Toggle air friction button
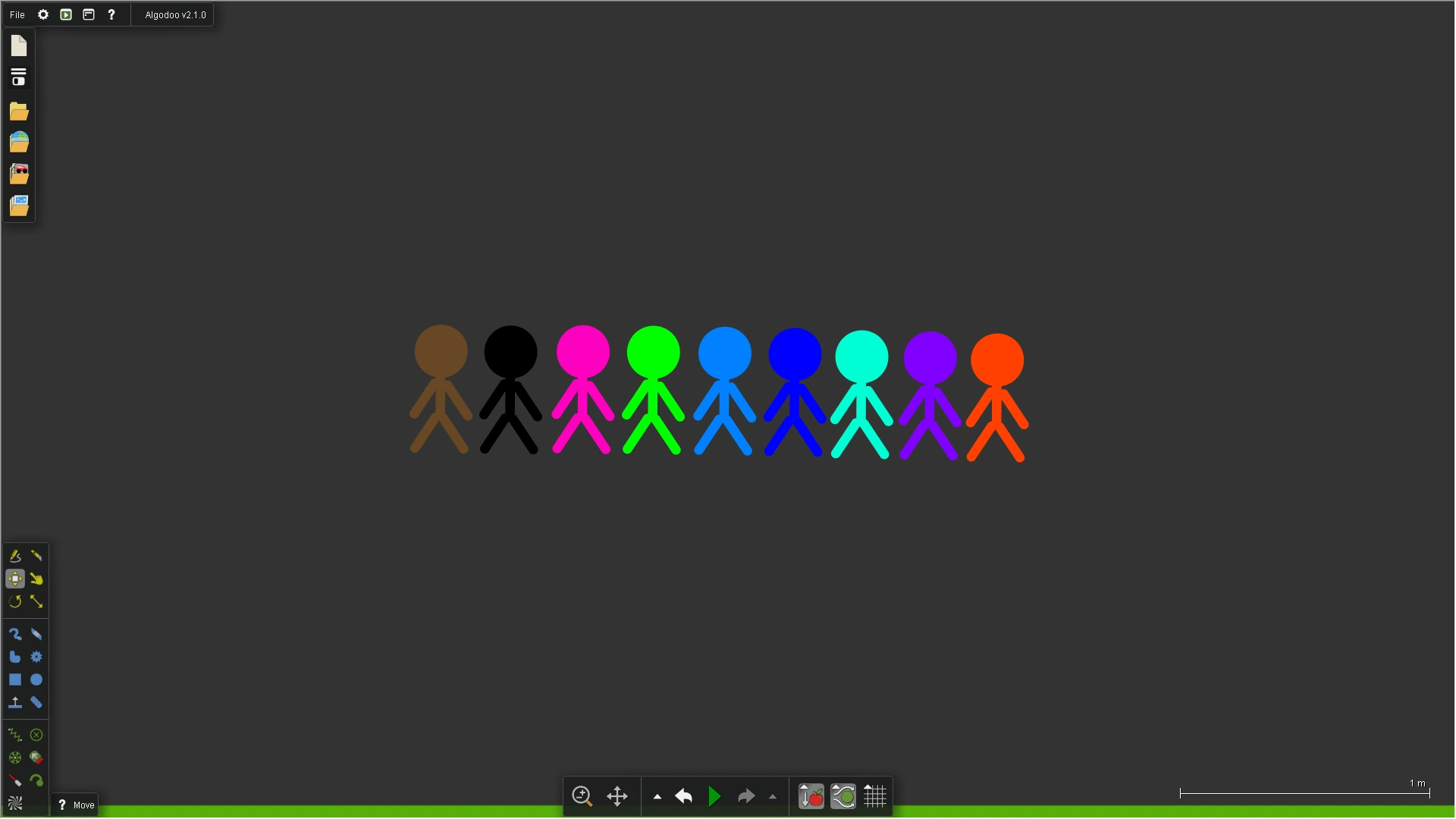 coord(843,797)
